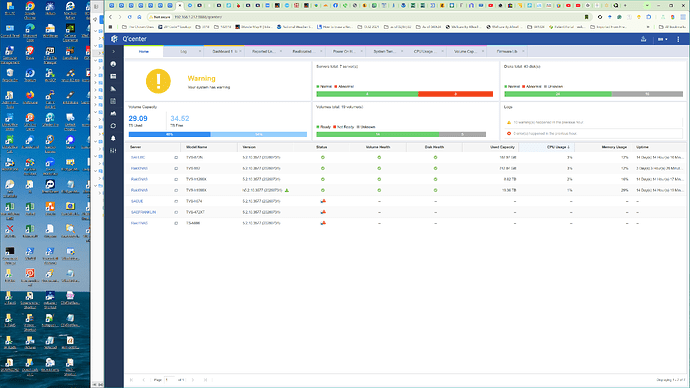Click the red Abnormal segment of servers bar
Viewport: 690px width, 388px height.
tap(455, 94)
